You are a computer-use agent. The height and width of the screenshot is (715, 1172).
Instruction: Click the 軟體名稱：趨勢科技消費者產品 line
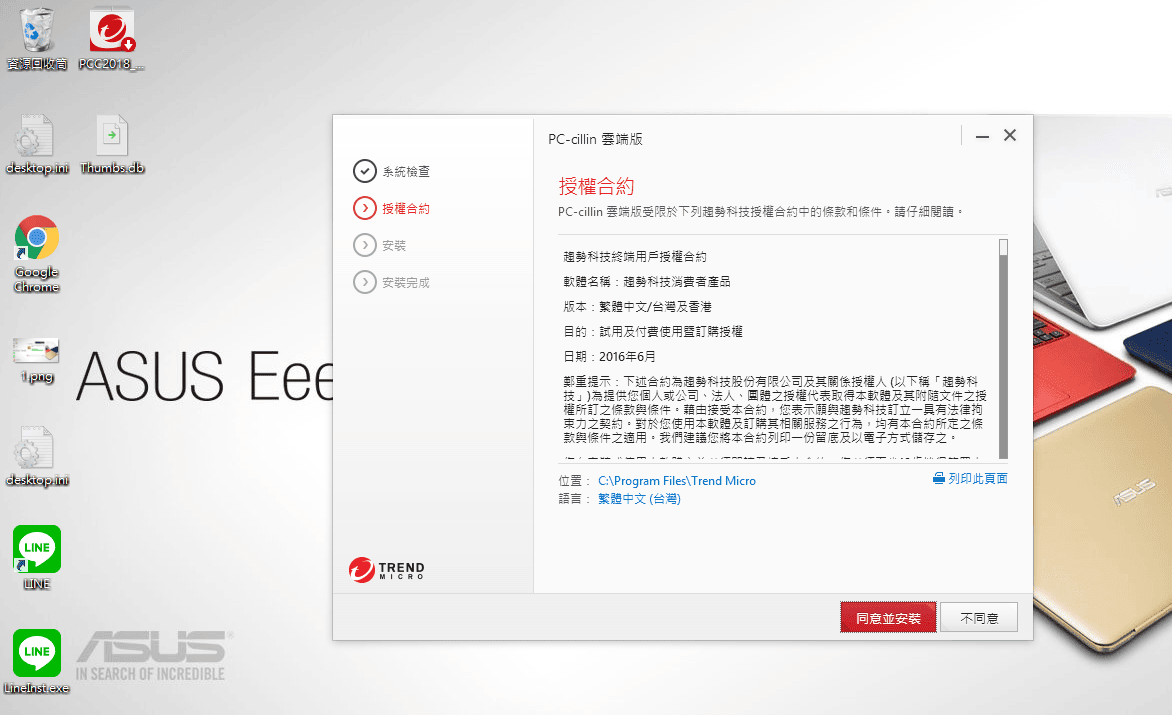pyautogui.click(x=647, y=282)
